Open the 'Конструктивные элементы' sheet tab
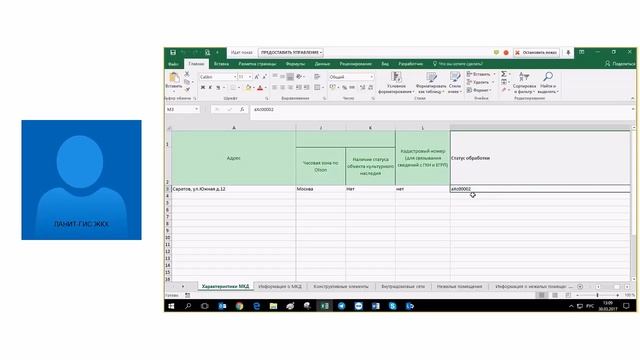The height and width of the screenshot is (360, 640). tap(341, 287)
